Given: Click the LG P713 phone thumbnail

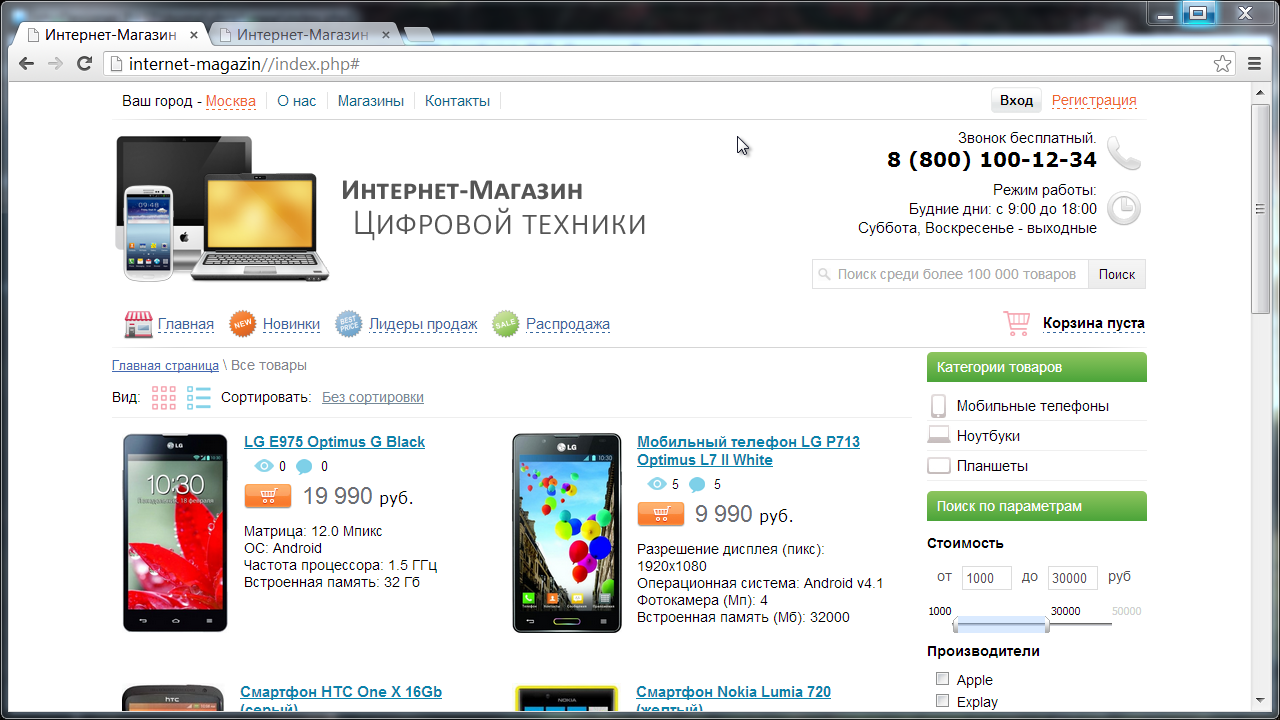Looking at the screenshot, I should point(567,533).
